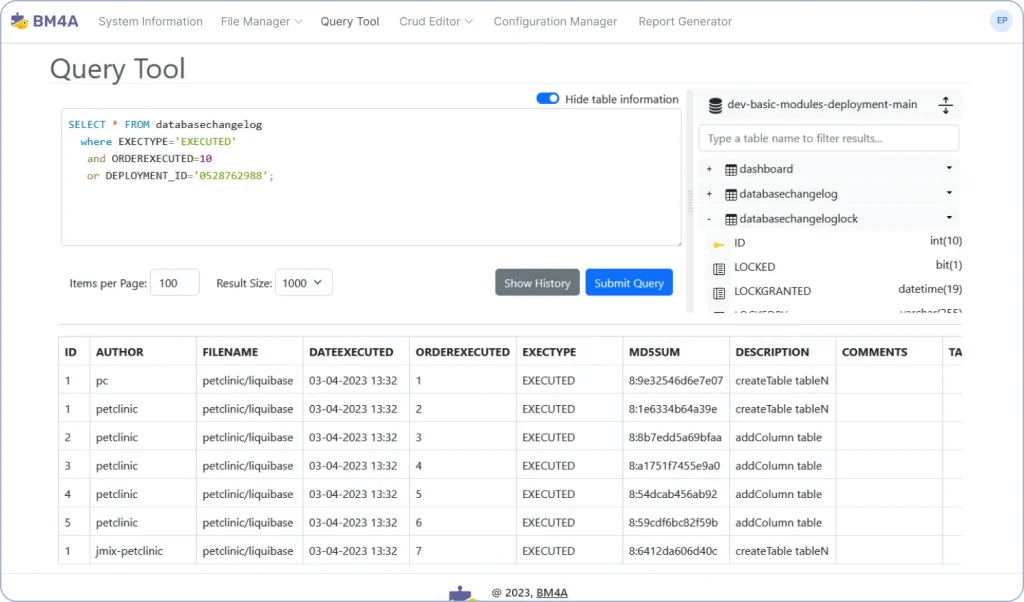Click into the SQL query editor
This screenshot has width=1024, height=602.
tap(371, 177)
